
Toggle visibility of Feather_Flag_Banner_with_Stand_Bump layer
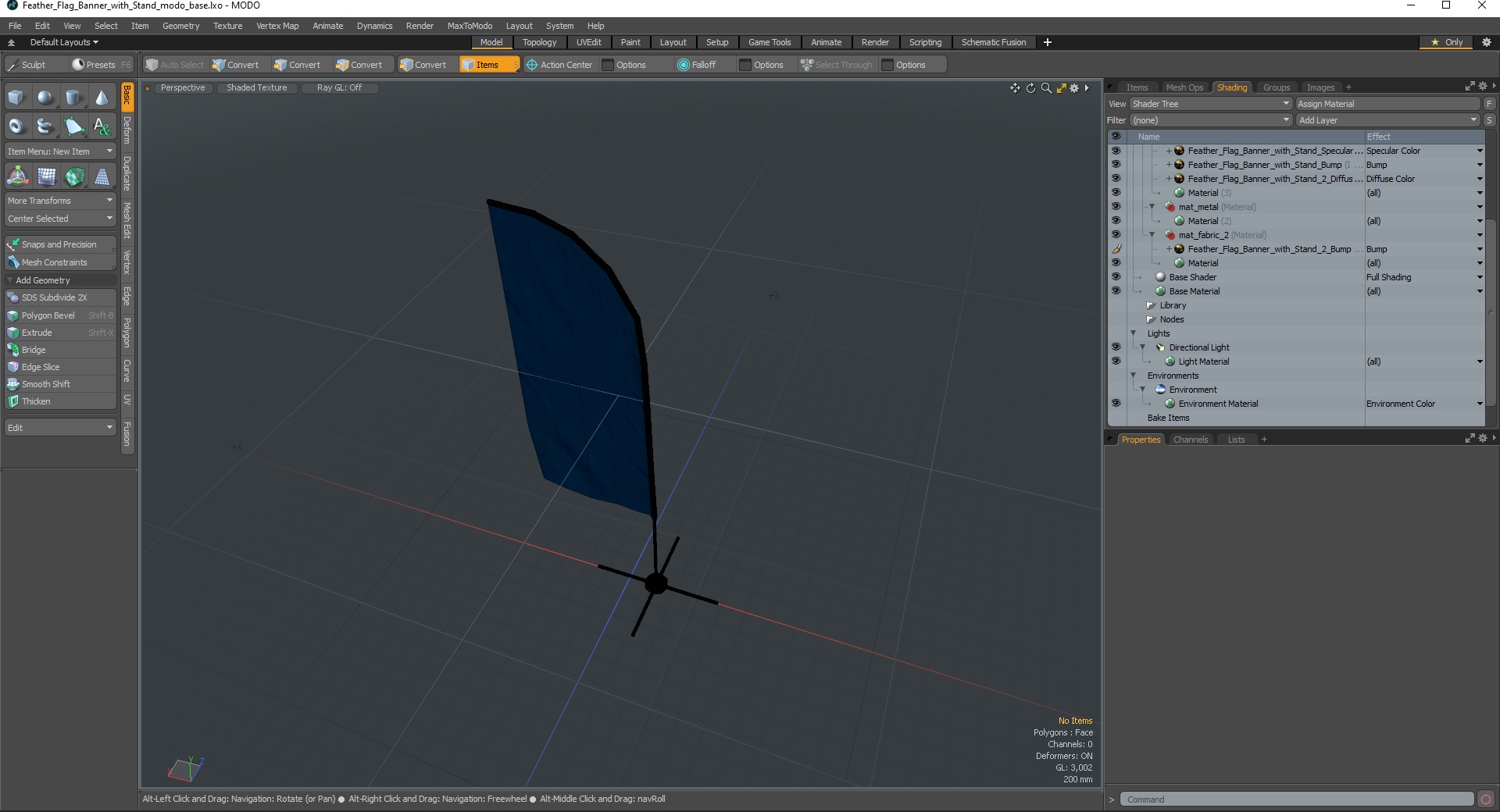(1116, 165)
